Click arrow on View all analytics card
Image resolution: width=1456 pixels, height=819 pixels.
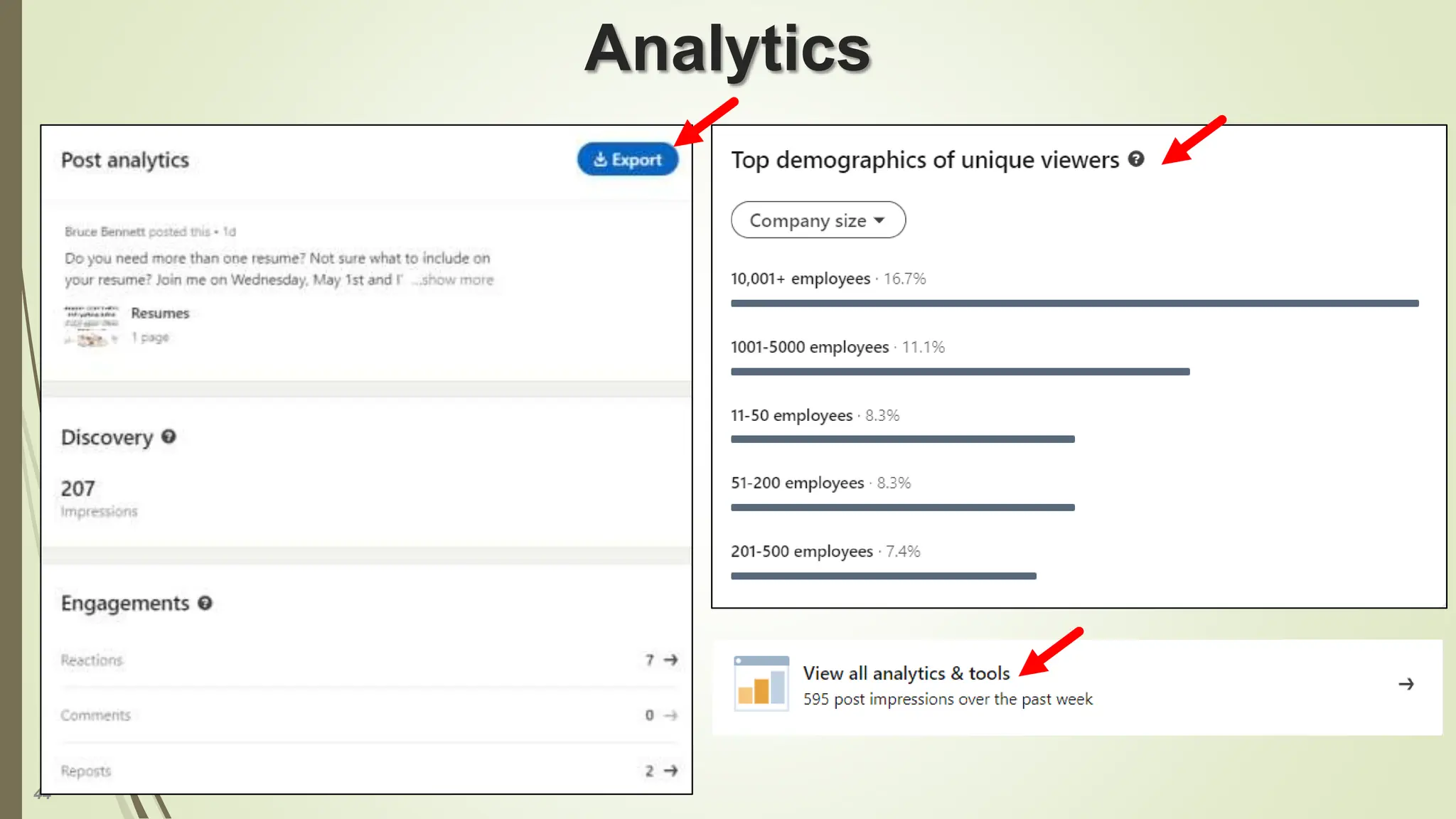click(x=1406, y=685)
